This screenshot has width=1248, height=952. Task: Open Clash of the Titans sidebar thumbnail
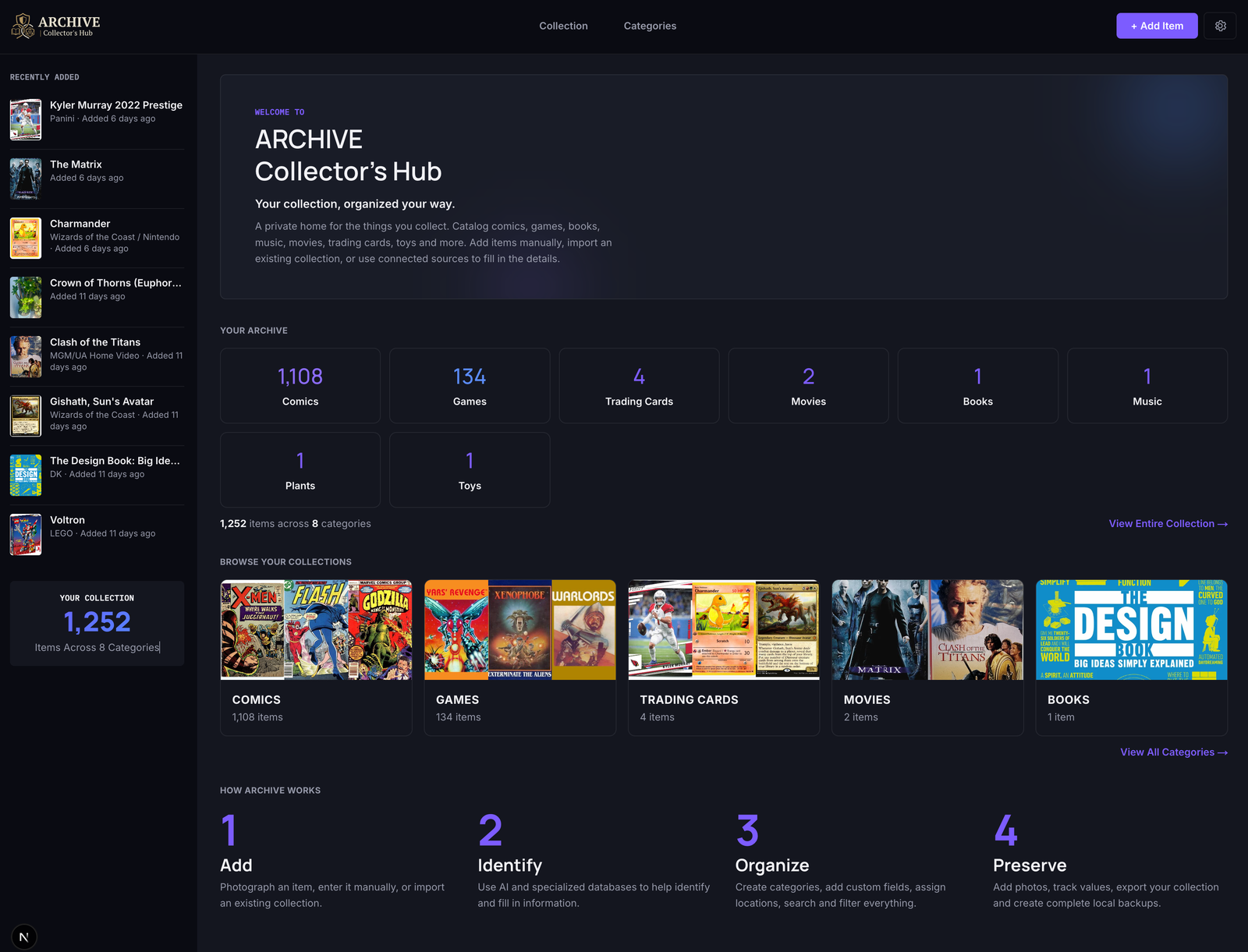[x=26, y=356]
